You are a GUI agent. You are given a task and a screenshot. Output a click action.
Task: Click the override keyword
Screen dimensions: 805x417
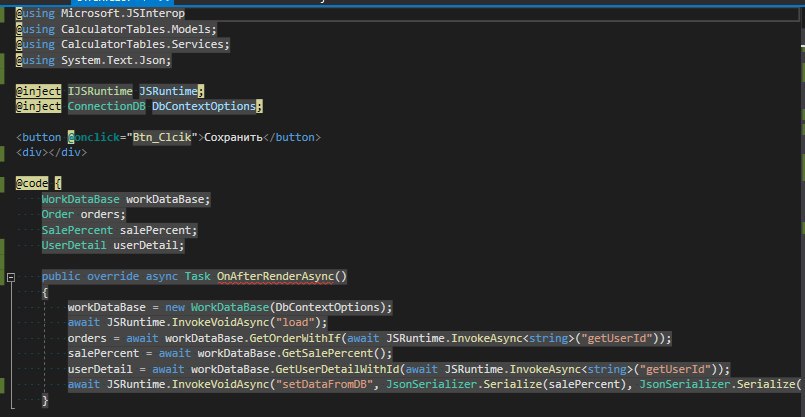point(113,277)
